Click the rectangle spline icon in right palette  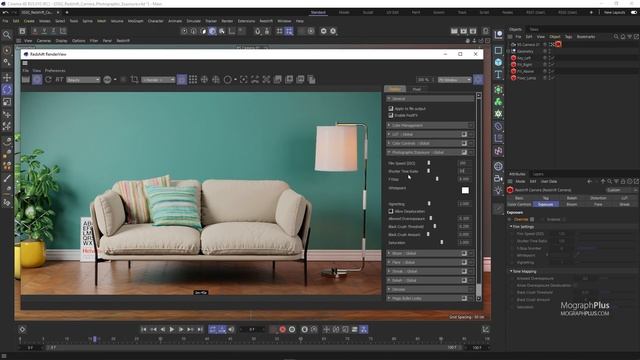(498, 50)
